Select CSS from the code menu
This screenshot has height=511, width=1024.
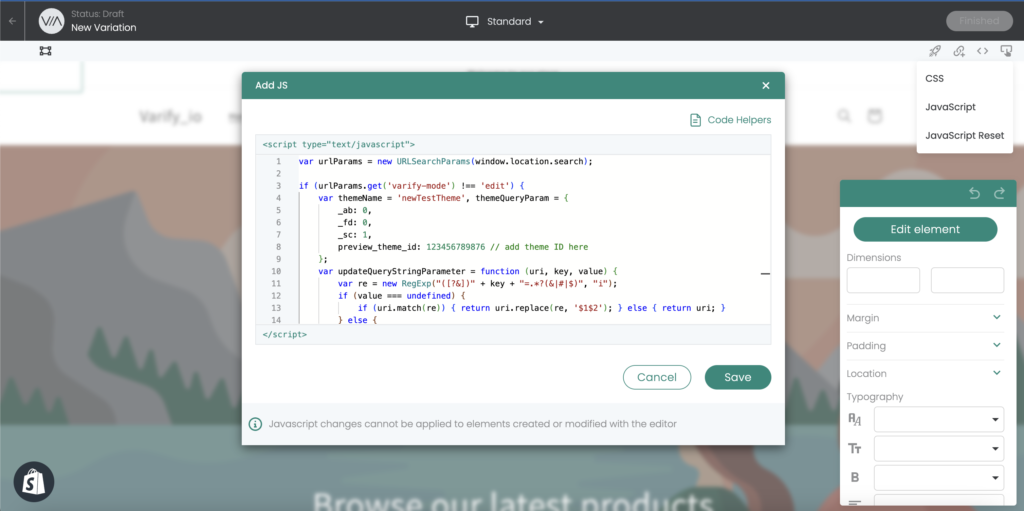[x=934, y=78]
